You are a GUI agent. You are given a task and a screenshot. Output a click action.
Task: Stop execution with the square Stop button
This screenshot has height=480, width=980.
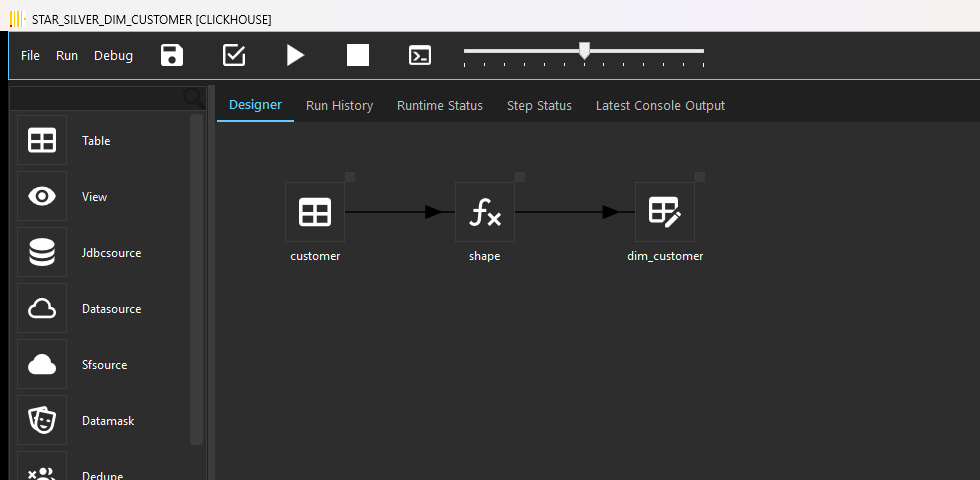click(x=358, y=55)
